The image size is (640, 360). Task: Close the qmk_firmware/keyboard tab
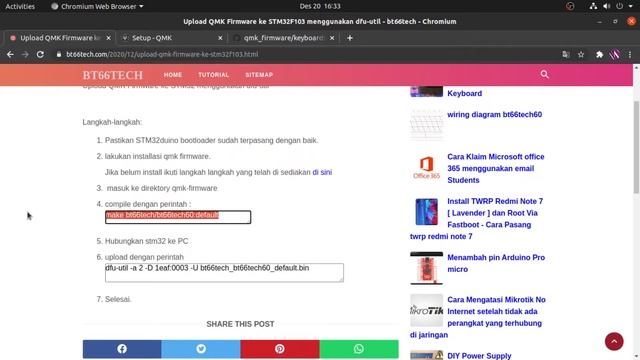[332, 38]
